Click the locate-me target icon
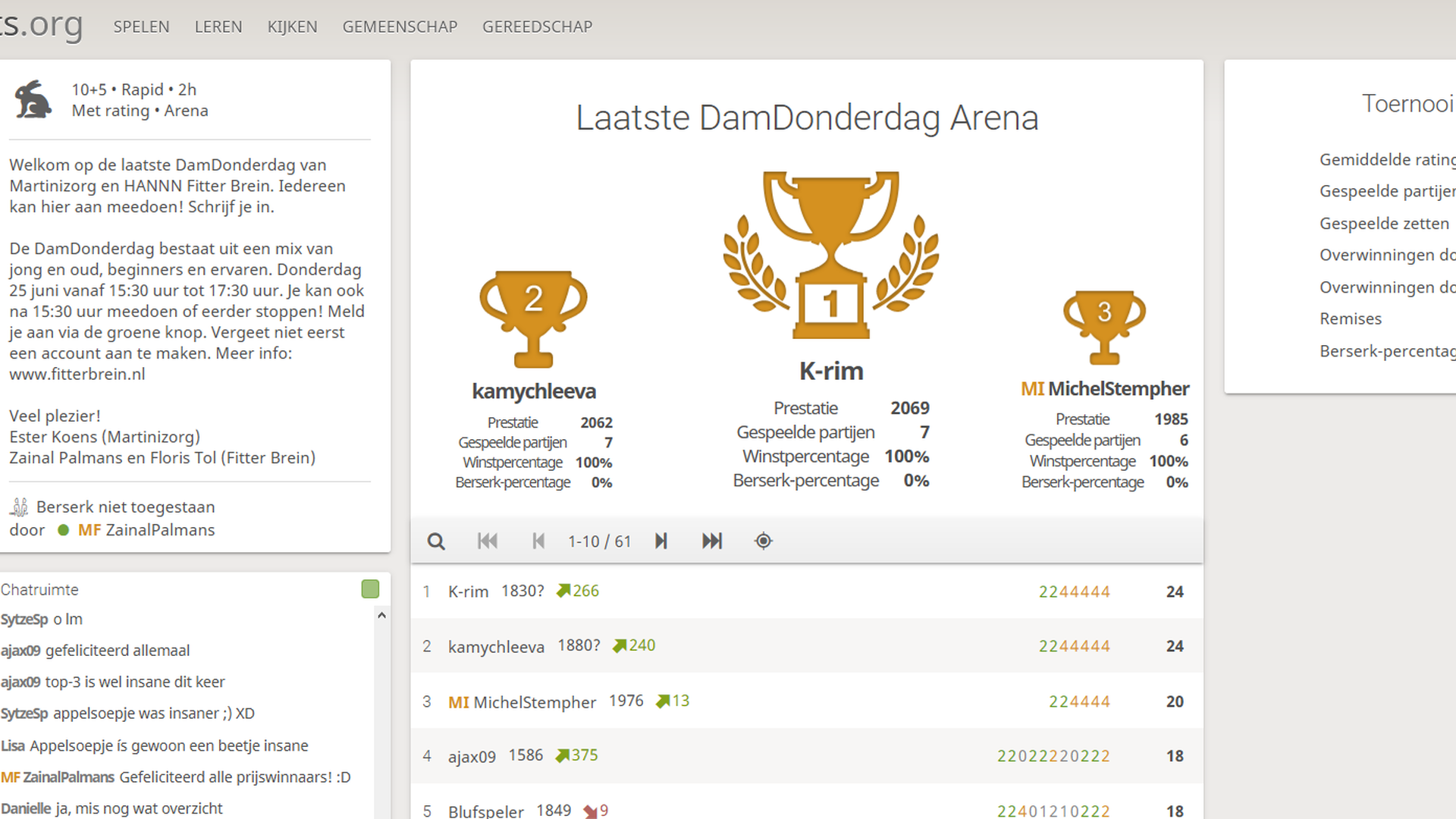1456x819 pixels. click(x=764, y=541)
